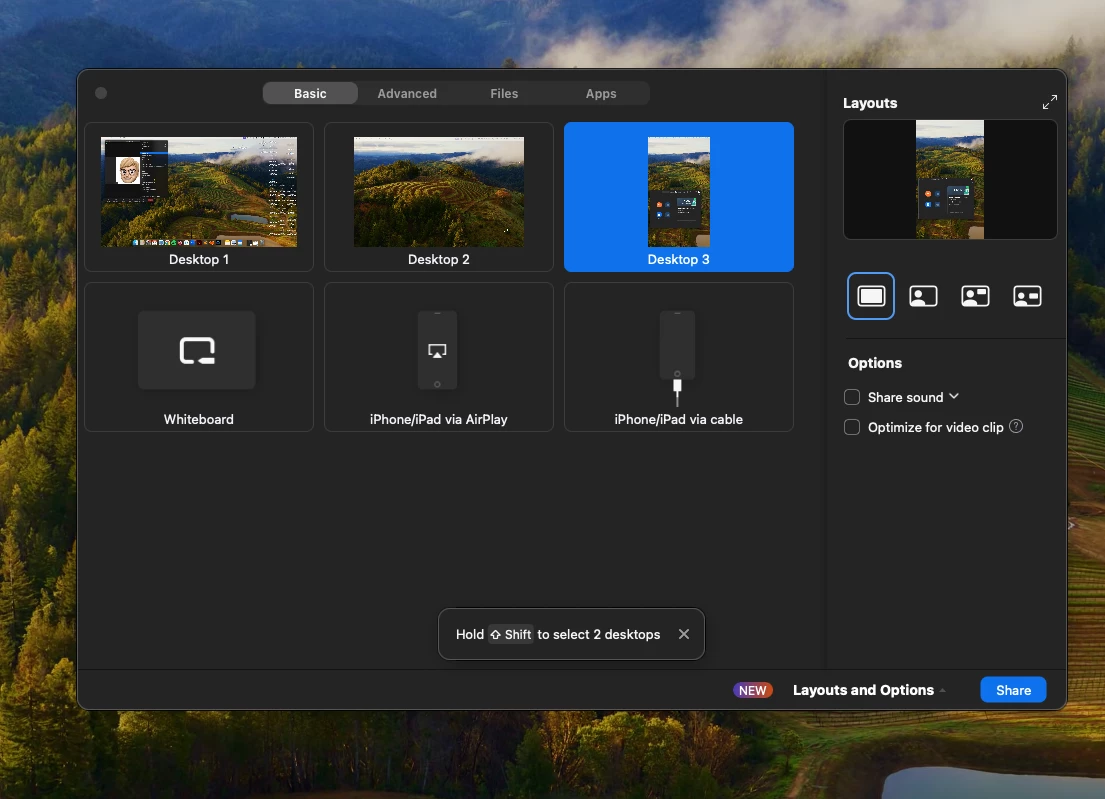Choose the video-beside-content bars layout icon
Screen dimensions: 1105x799
(x=1027, y=296)
